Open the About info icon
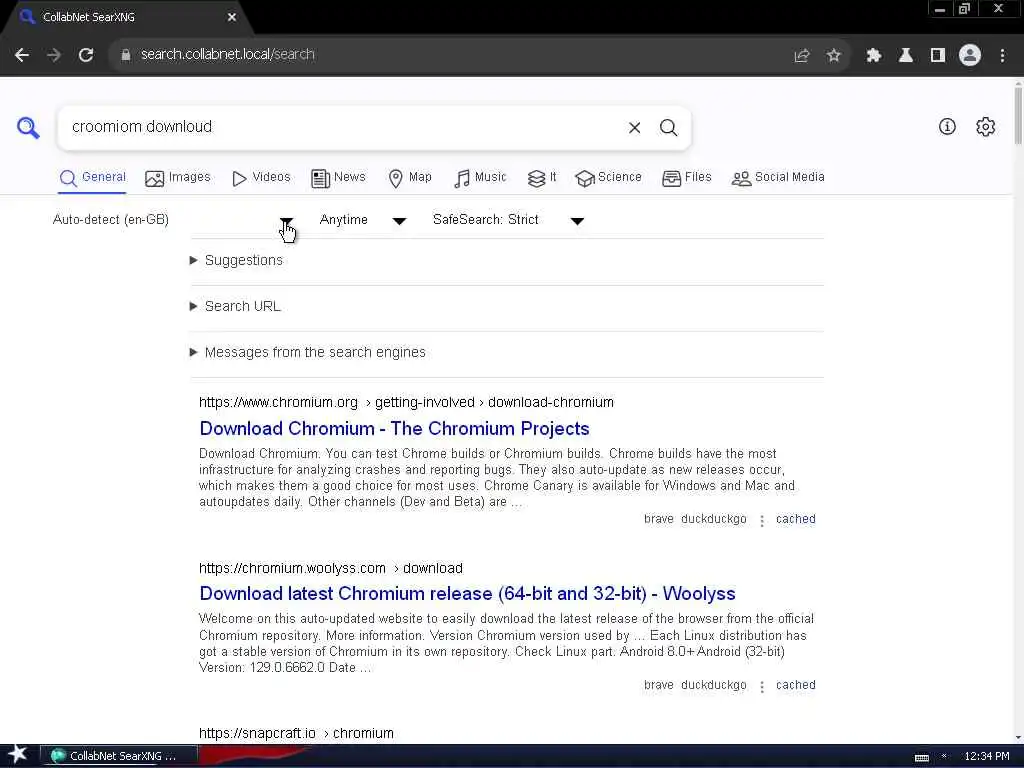Screen dimensions: 1024x768 click(x=947, y=127)
